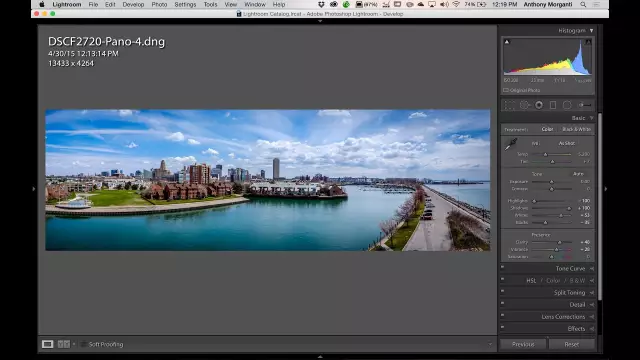Image resolution: width=640 pixels, height=360 pixels.
Task: Select the Radial Filter tool
Action: 567,105
